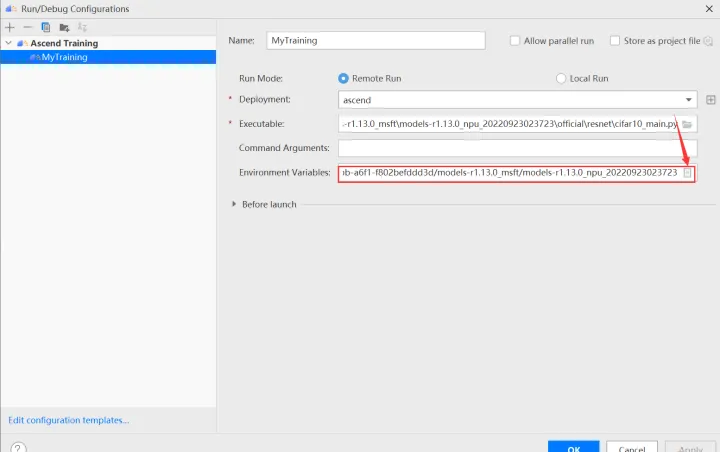
Task: Check Store as project file
Action: point(614,41)
